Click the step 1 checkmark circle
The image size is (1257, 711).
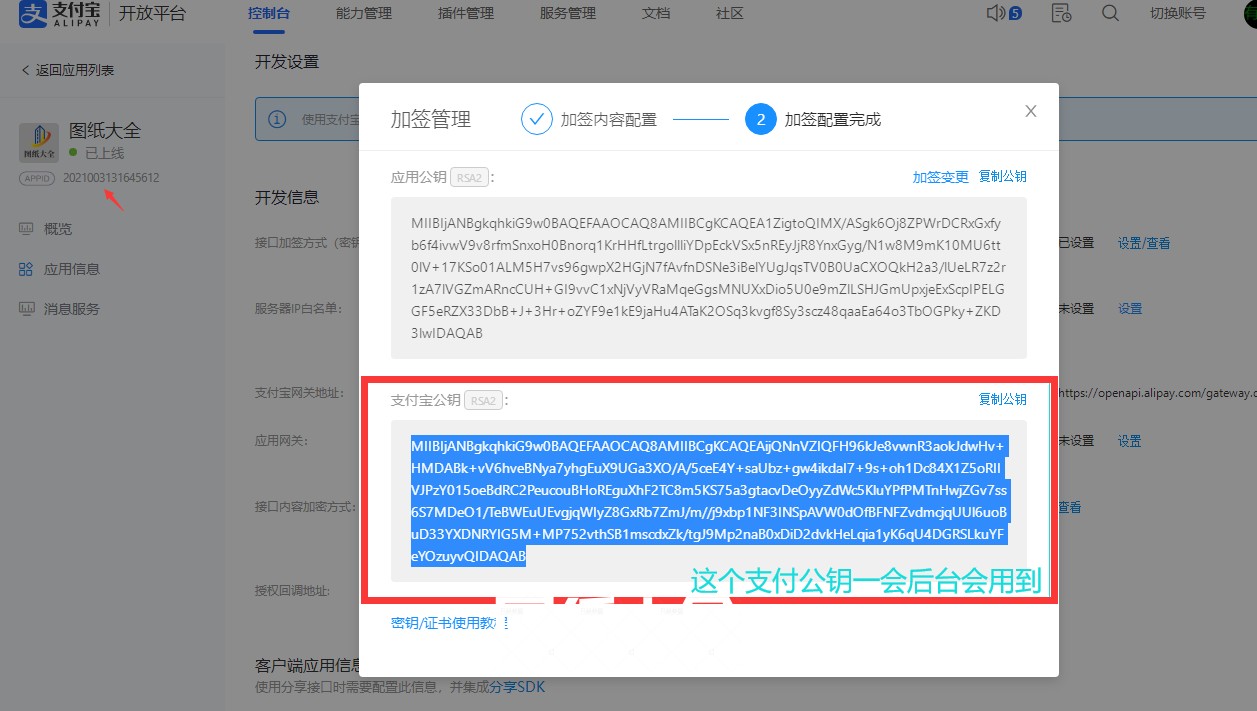[537, 119]
